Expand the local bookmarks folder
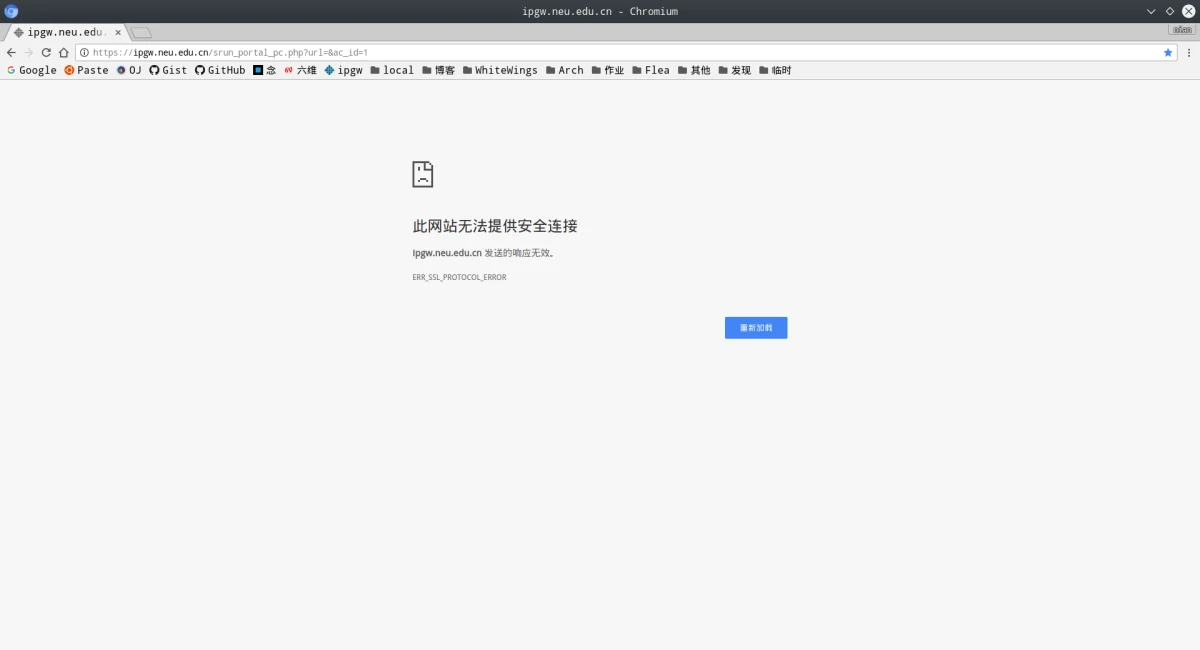Screen dimensions: 1200x650 (391, 70)
